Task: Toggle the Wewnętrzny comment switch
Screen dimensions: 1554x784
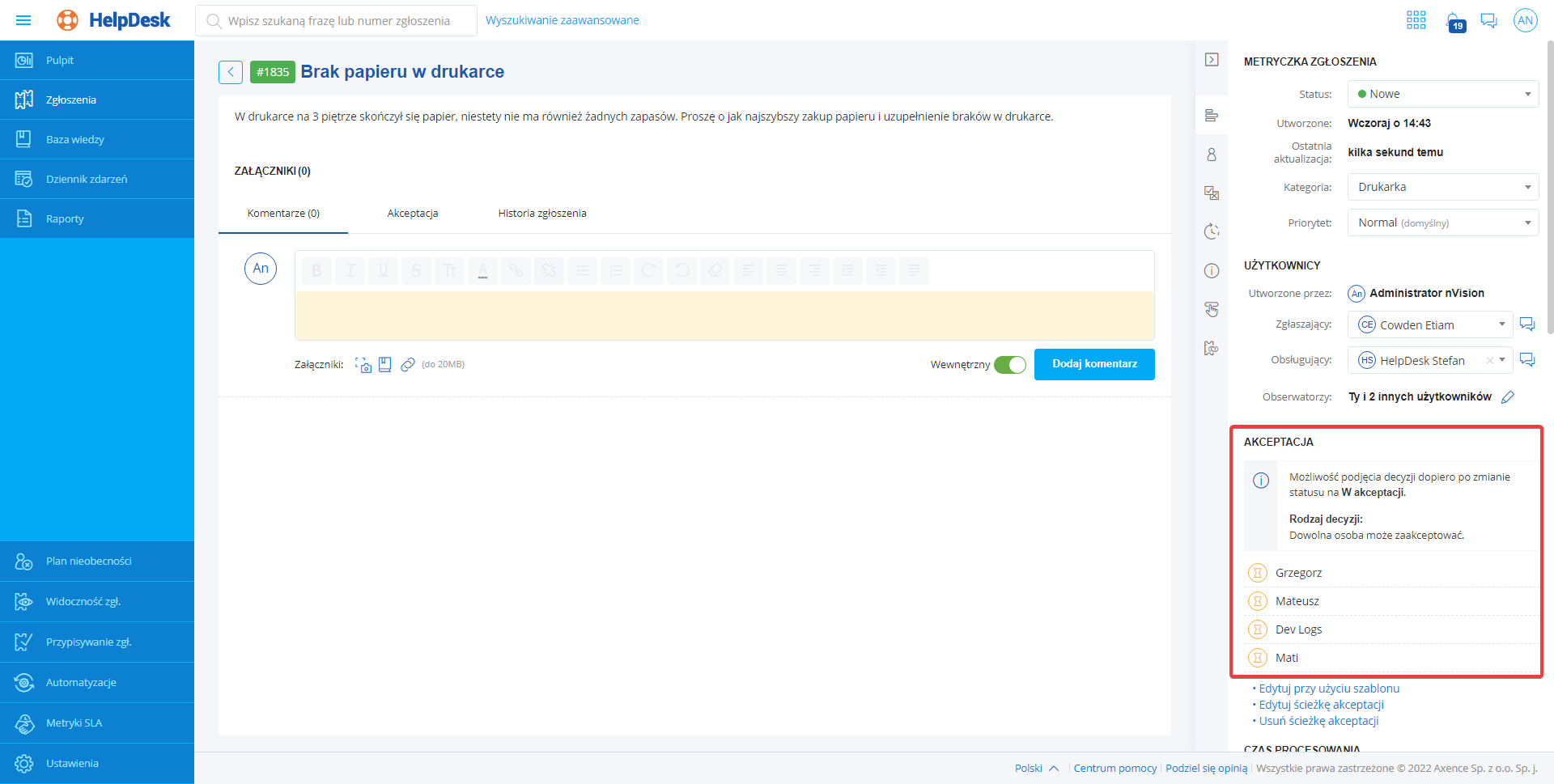Action: click(x=1009, y=365)
